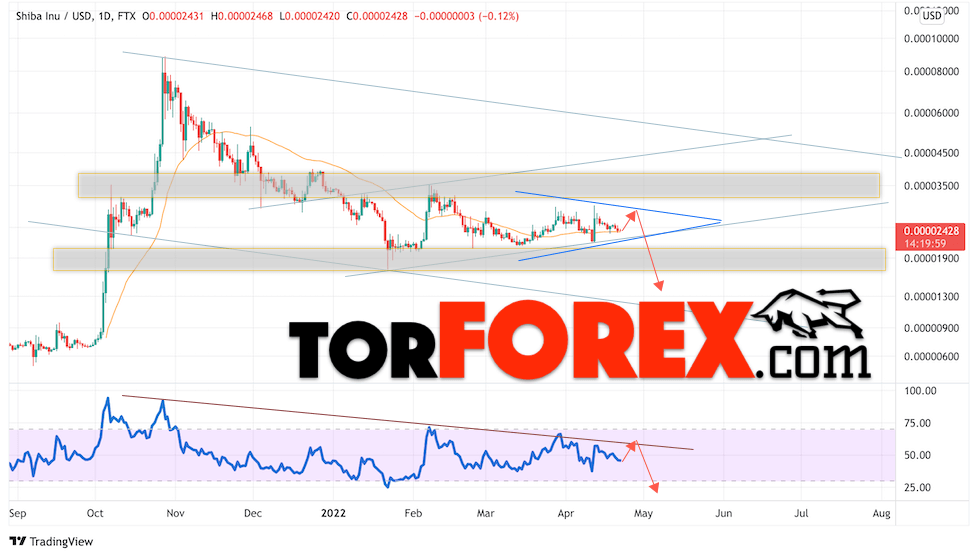
Task: Click the TradingView logo link
Action: (x=51, y=541)
